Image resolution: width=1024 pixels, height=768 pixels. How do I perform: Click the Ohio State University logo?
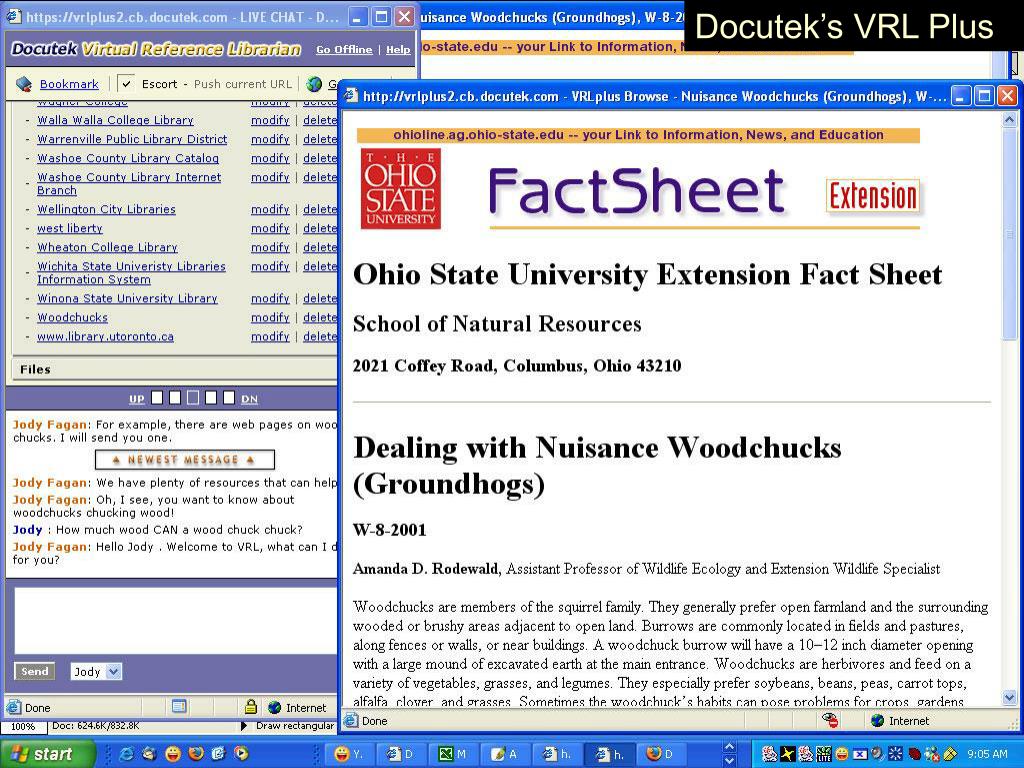(x=400, y=189)
